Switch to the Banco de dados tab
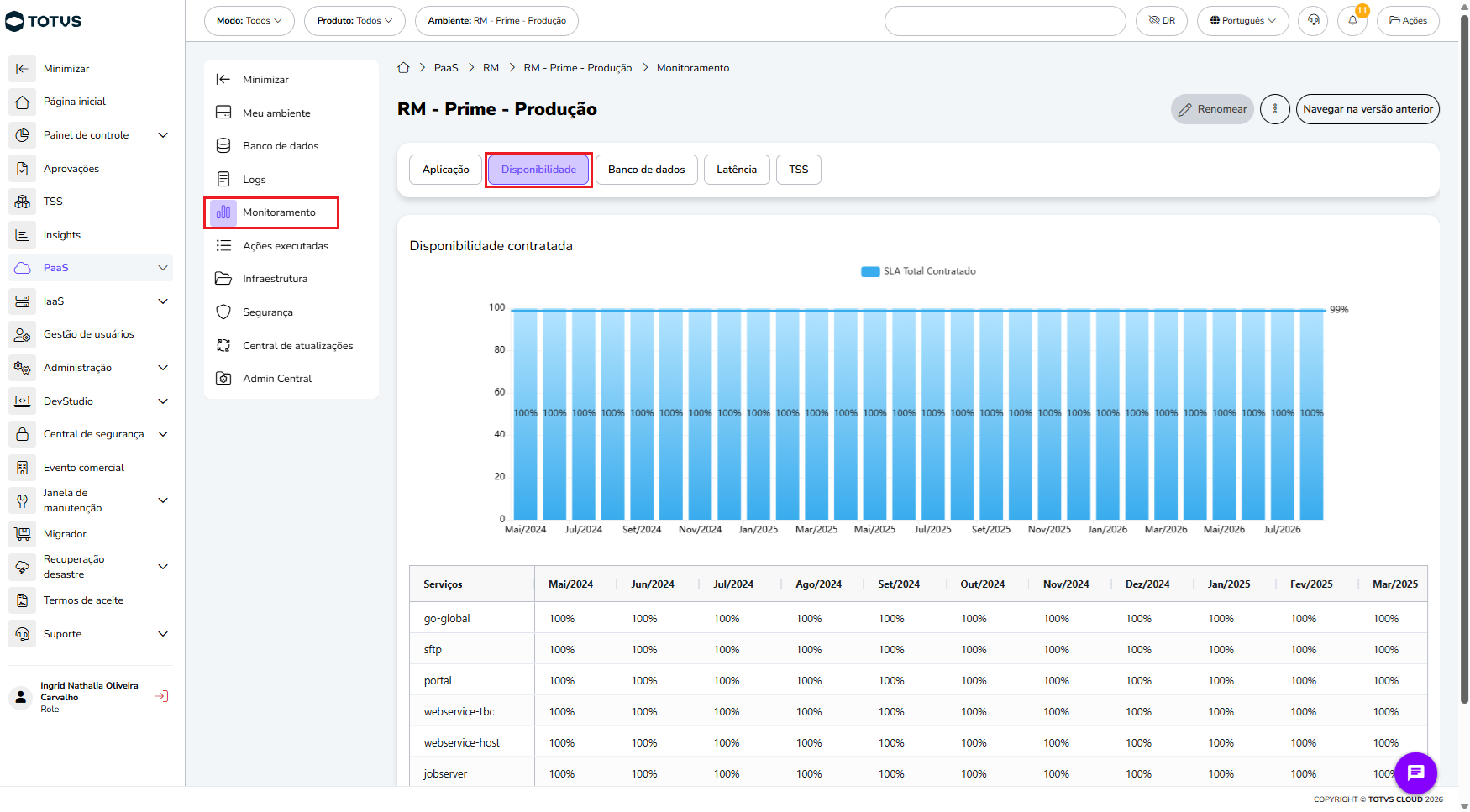 click(x=647, y=170)
